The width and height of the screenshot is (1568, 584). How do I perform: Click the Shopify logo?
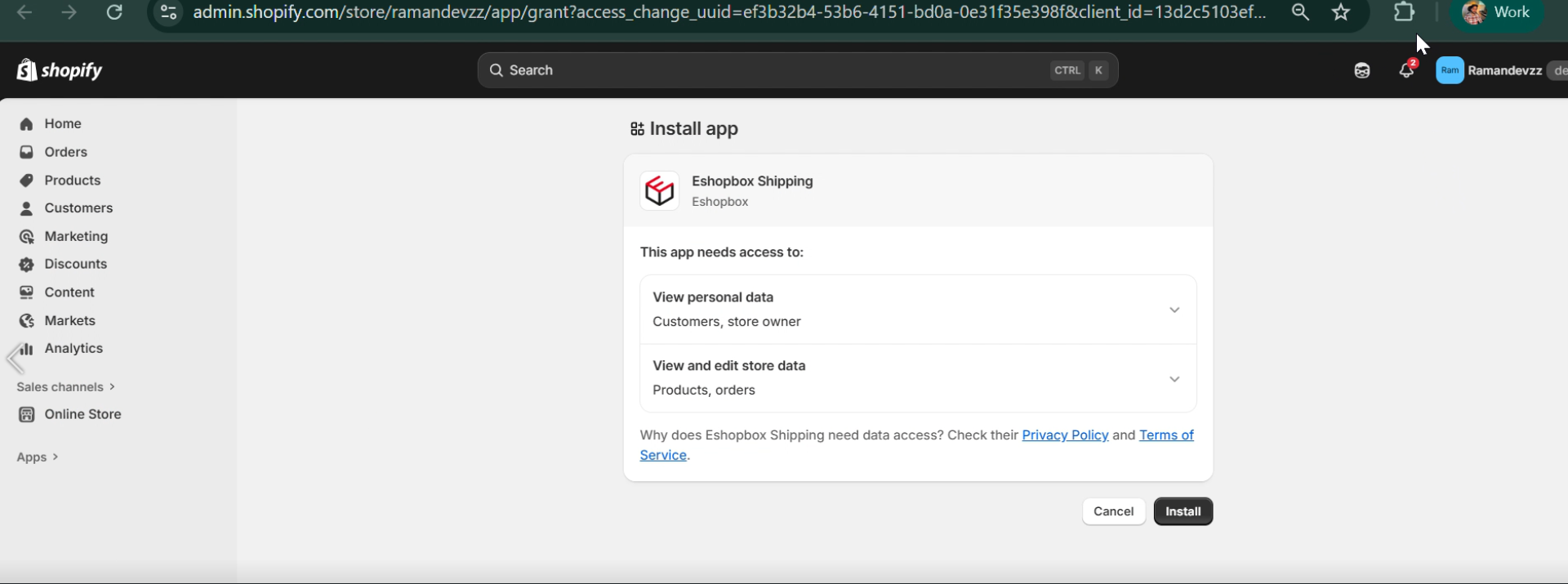60,70
